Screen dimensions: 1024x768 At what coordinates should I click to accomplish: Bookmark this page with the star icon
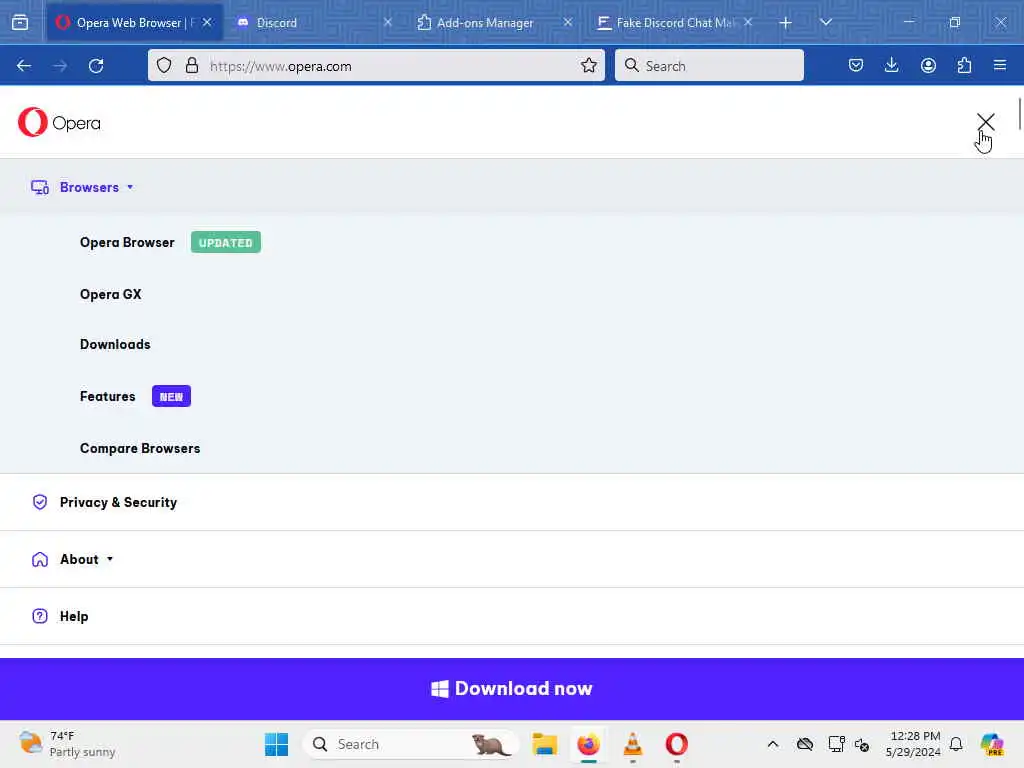point(588,65)
